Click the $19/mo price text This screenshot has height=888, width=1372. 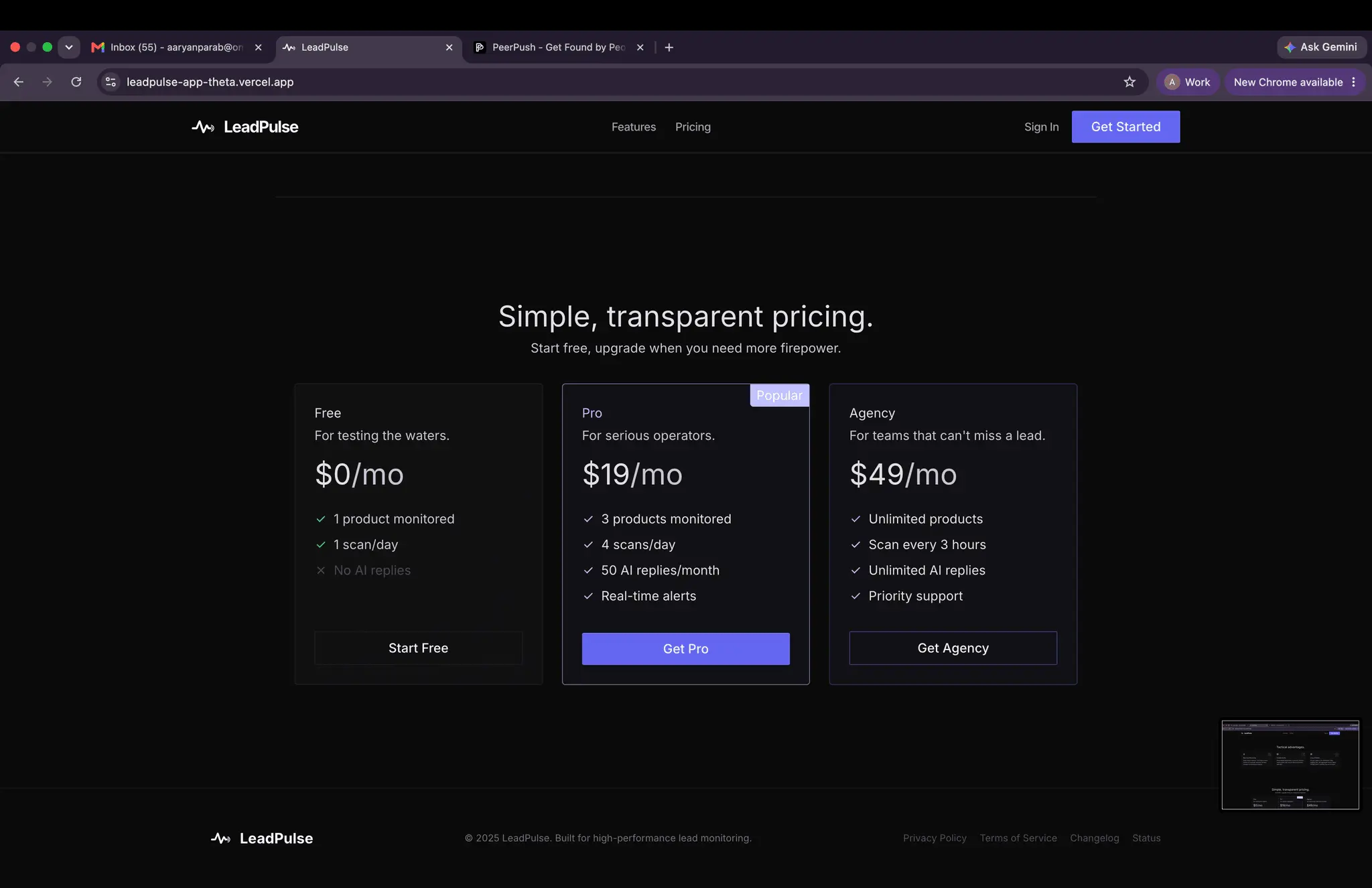(x=632, y=474)
